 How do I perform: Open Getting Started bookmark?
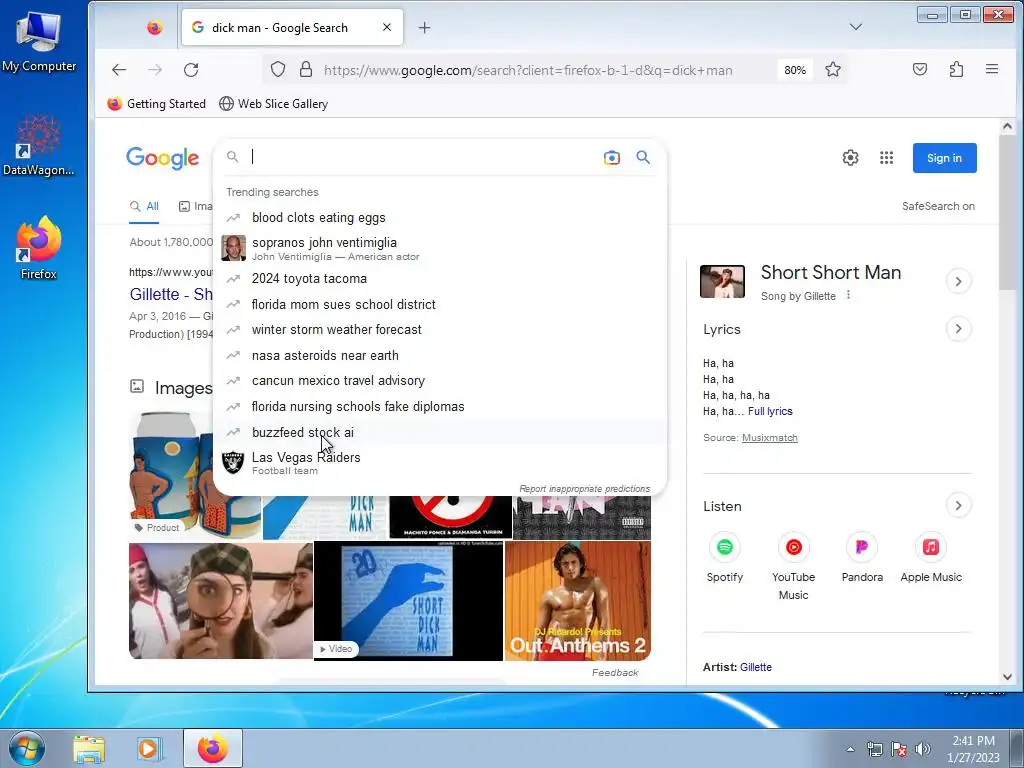tap(157, 104)
